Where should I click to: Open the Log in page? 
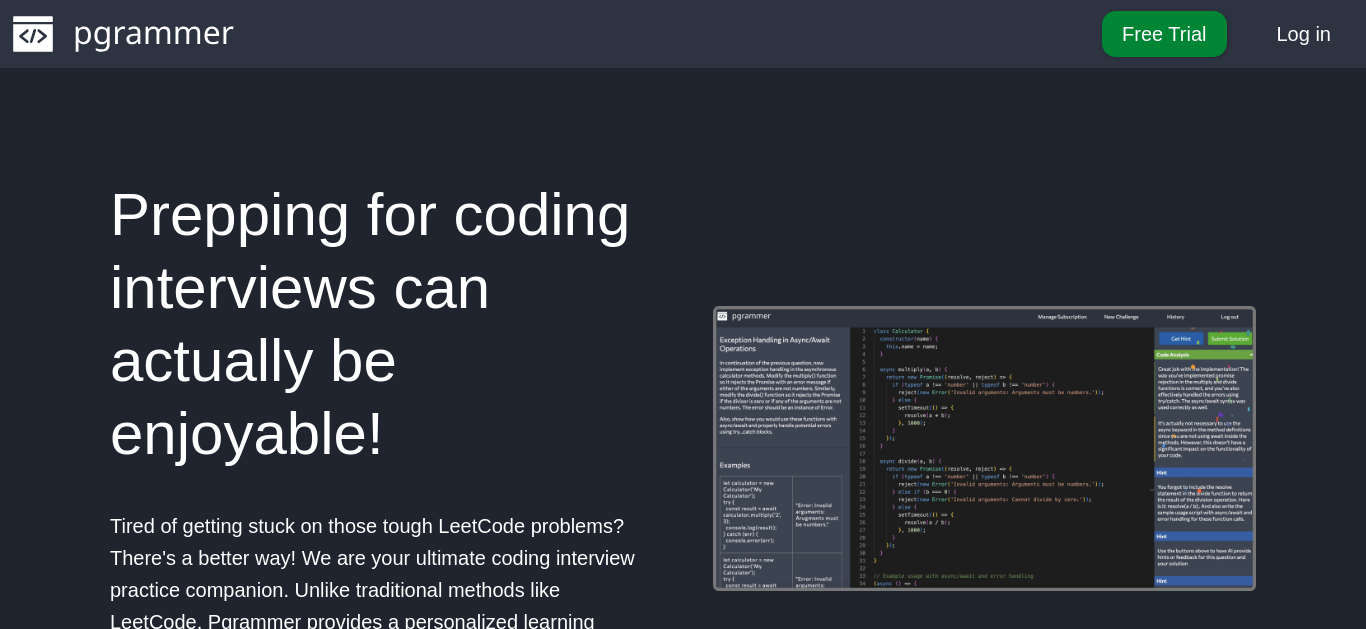[1303, 34]
